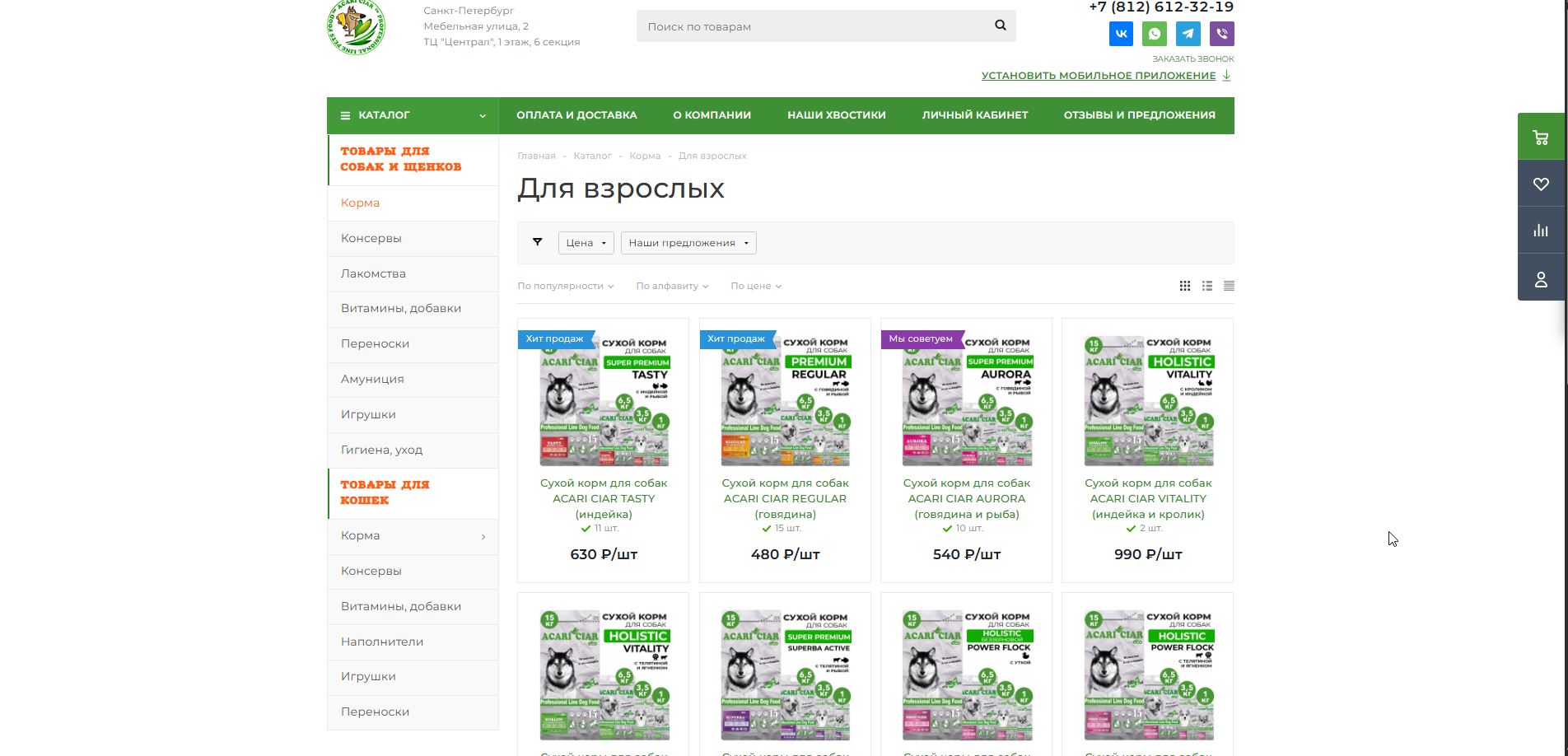This screenshot has height=756, width=1568.
Task: Click the filter funnel icon
Action: pyautogui.click(x=537, y=242)
